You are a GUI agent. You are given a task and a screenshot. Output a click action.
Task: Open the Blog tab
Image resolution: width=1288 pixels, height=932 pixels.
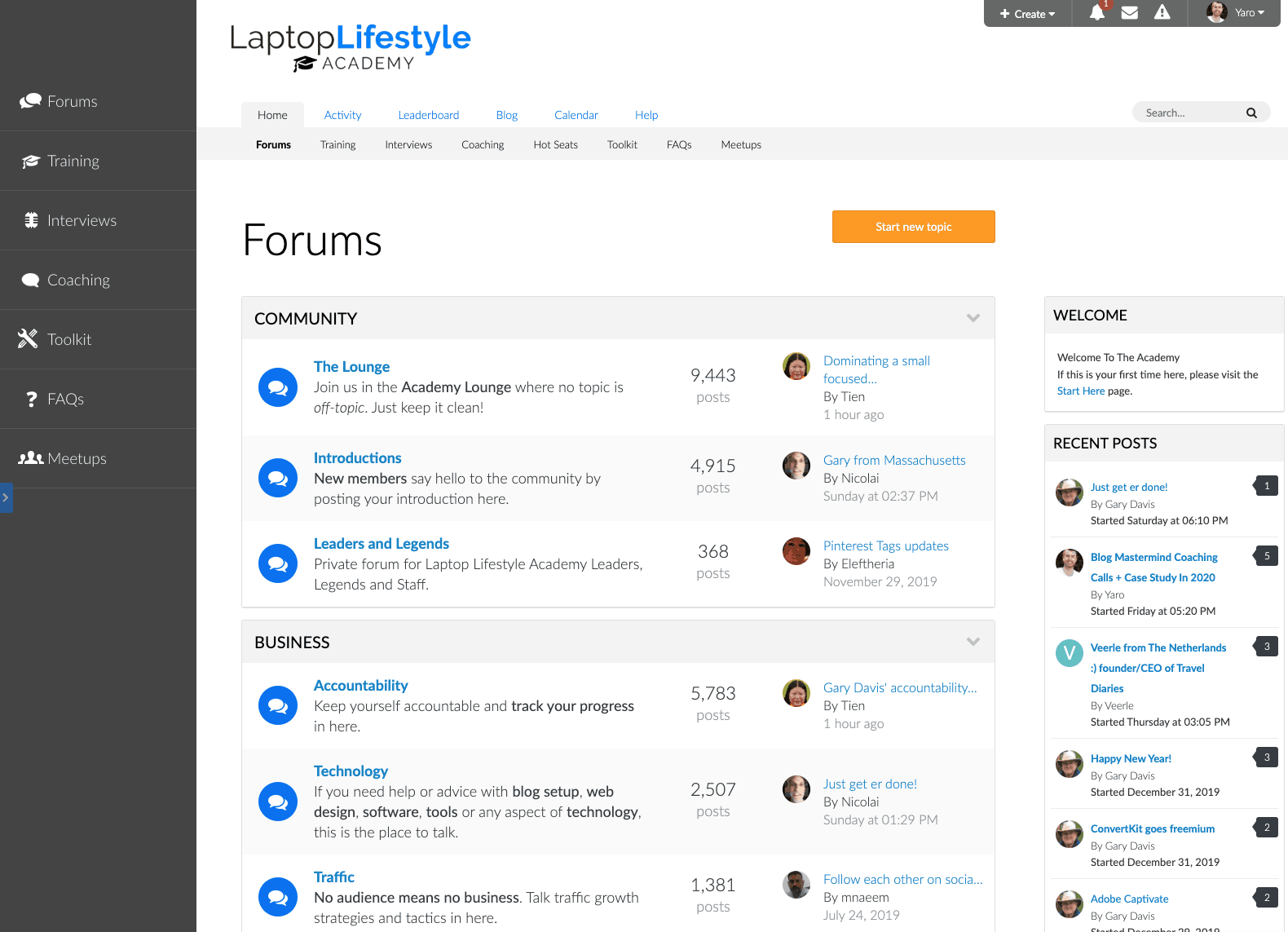tap(507, 115)
